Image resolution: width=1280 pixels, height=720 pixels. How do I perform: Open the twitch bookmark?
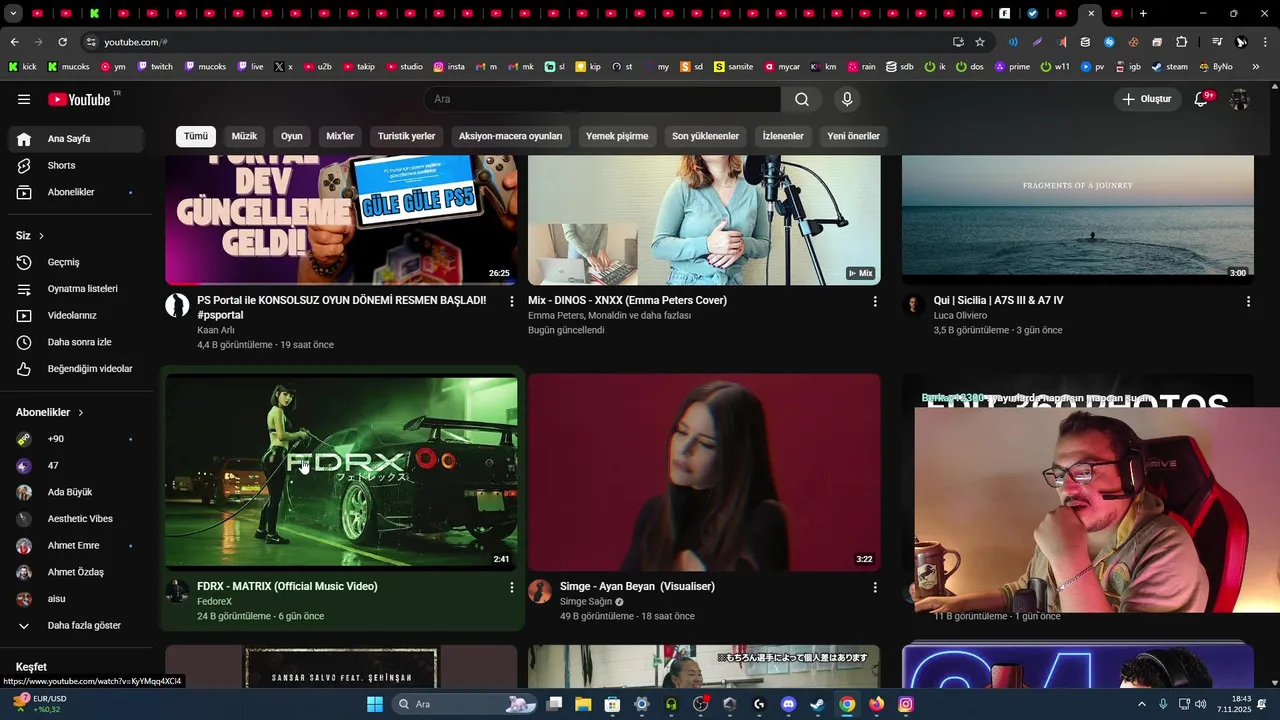pyautogui.click(x=155, y=67)
